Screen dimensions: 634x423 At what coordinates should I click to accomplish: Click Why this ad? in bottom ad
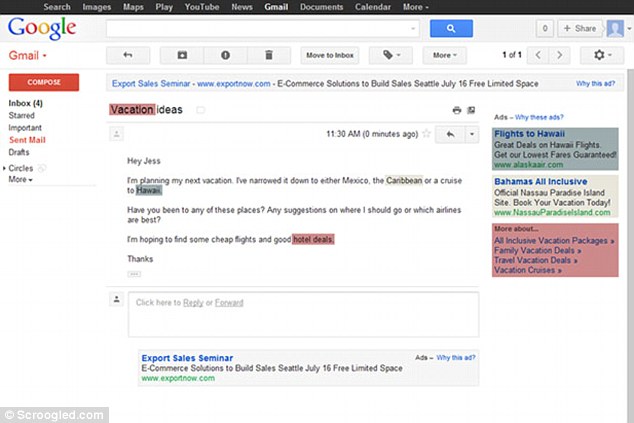click(456, 357)
